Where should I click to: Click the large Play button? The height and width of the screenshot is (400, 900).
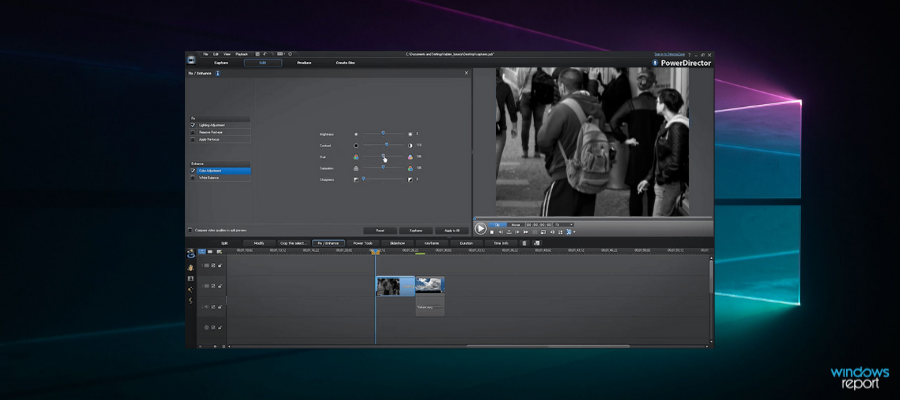(x=480, y=228)
